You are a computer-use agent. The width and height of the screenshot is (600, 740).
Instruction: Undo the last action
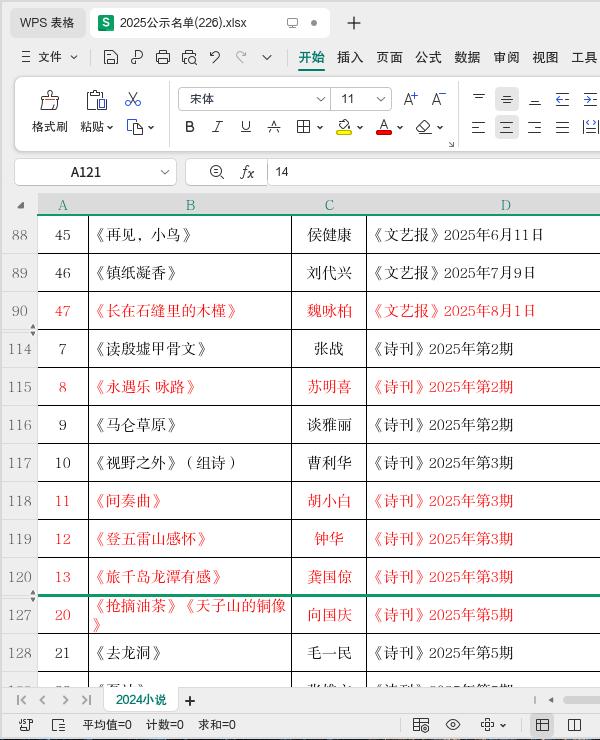(215, 58)
